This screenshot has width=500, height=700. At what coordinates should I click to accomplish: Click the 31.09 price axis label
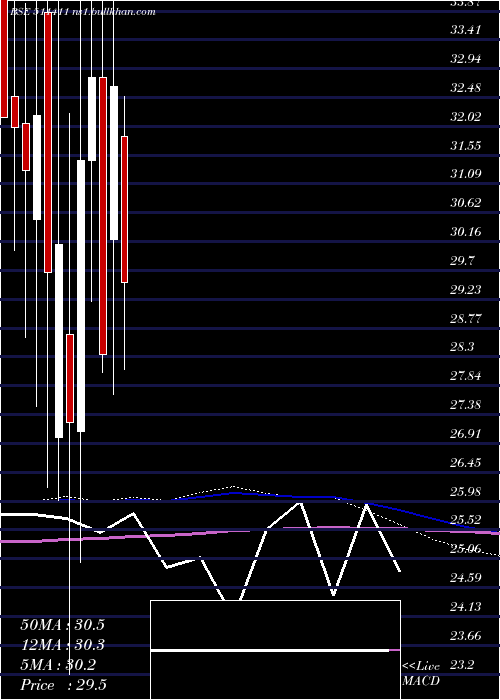pos(466,175)
